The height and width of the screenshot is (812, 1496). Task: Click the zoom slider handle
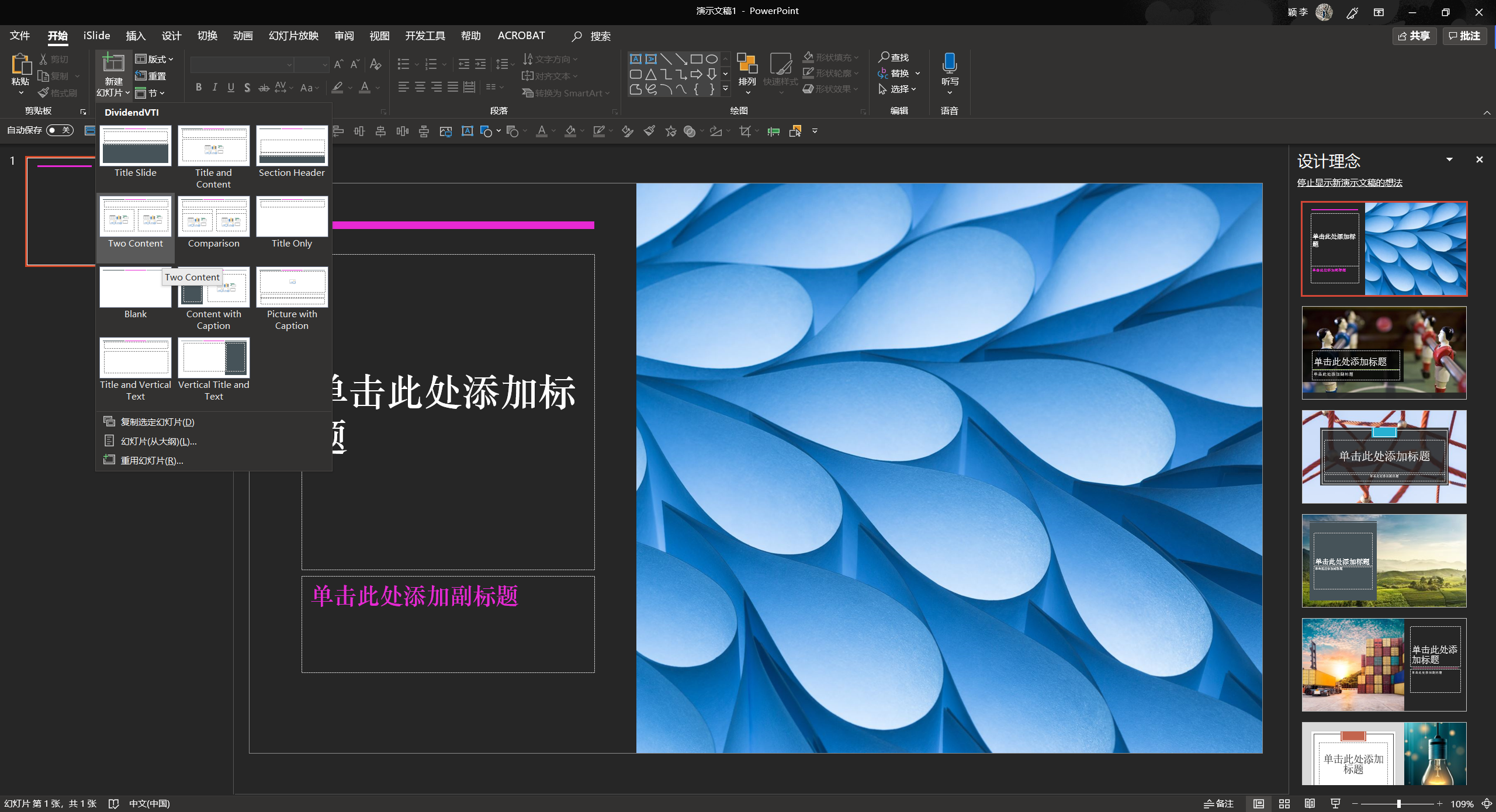pyautogui.click(x=1399, y=804)
